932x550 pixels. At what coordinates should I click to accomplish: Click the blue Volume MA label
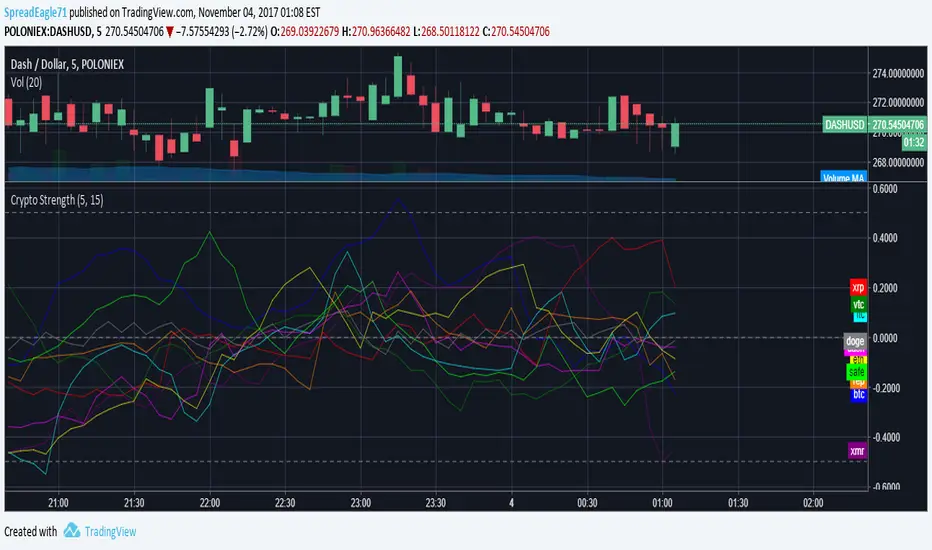coord(843,177)
